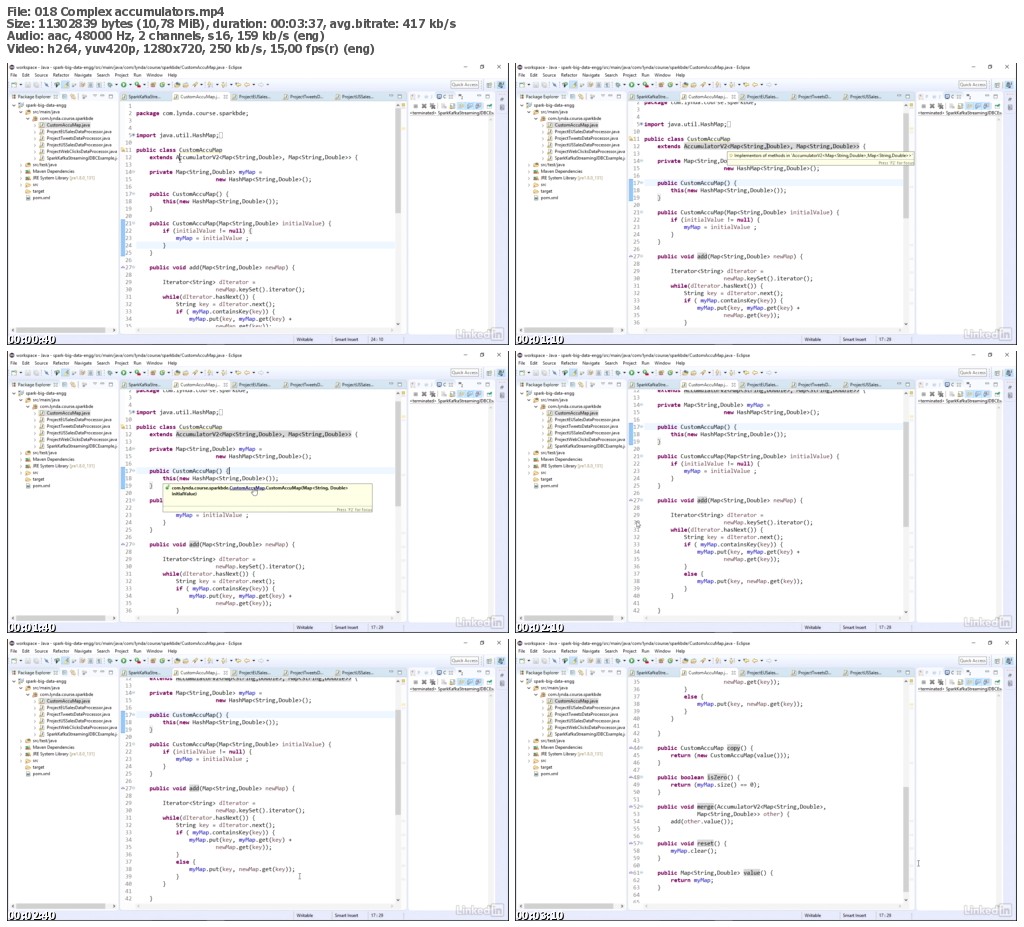The image size is (1024, 927).
Task: Collapse copy() method fold marker, 00:03:10 frame
Action: 641,747
